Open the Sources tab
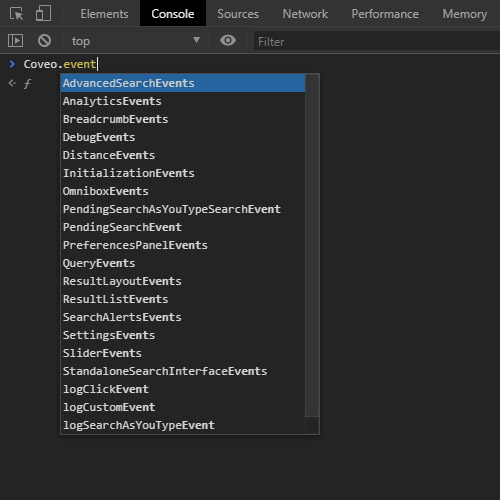 tap(238, 14)
